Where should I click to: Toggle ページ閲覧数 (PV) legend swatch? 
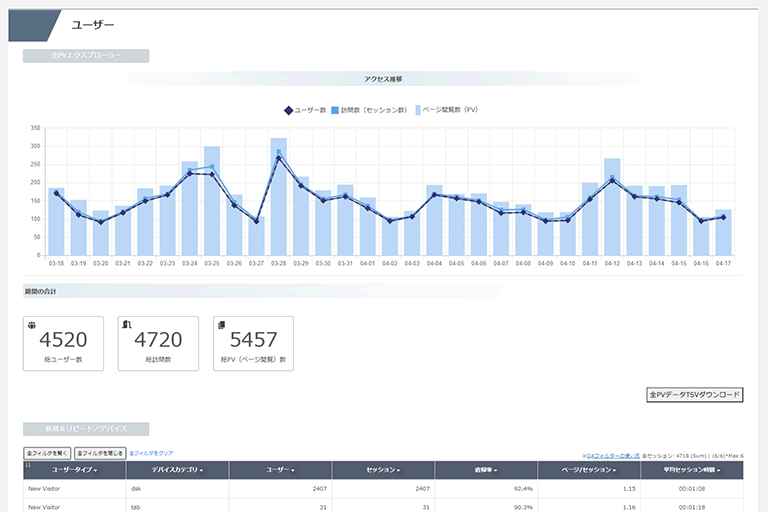pyautogui.click(x=418, y=110)
